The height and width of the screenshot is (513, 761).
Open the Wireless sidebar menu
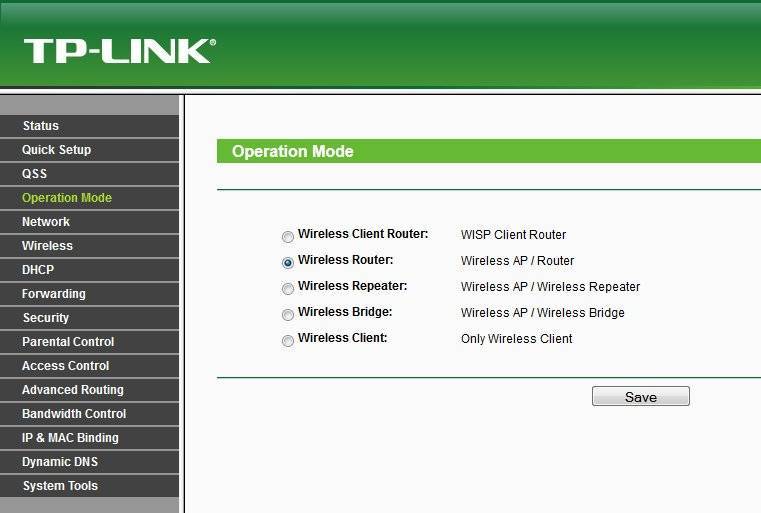tap(89, 246)
